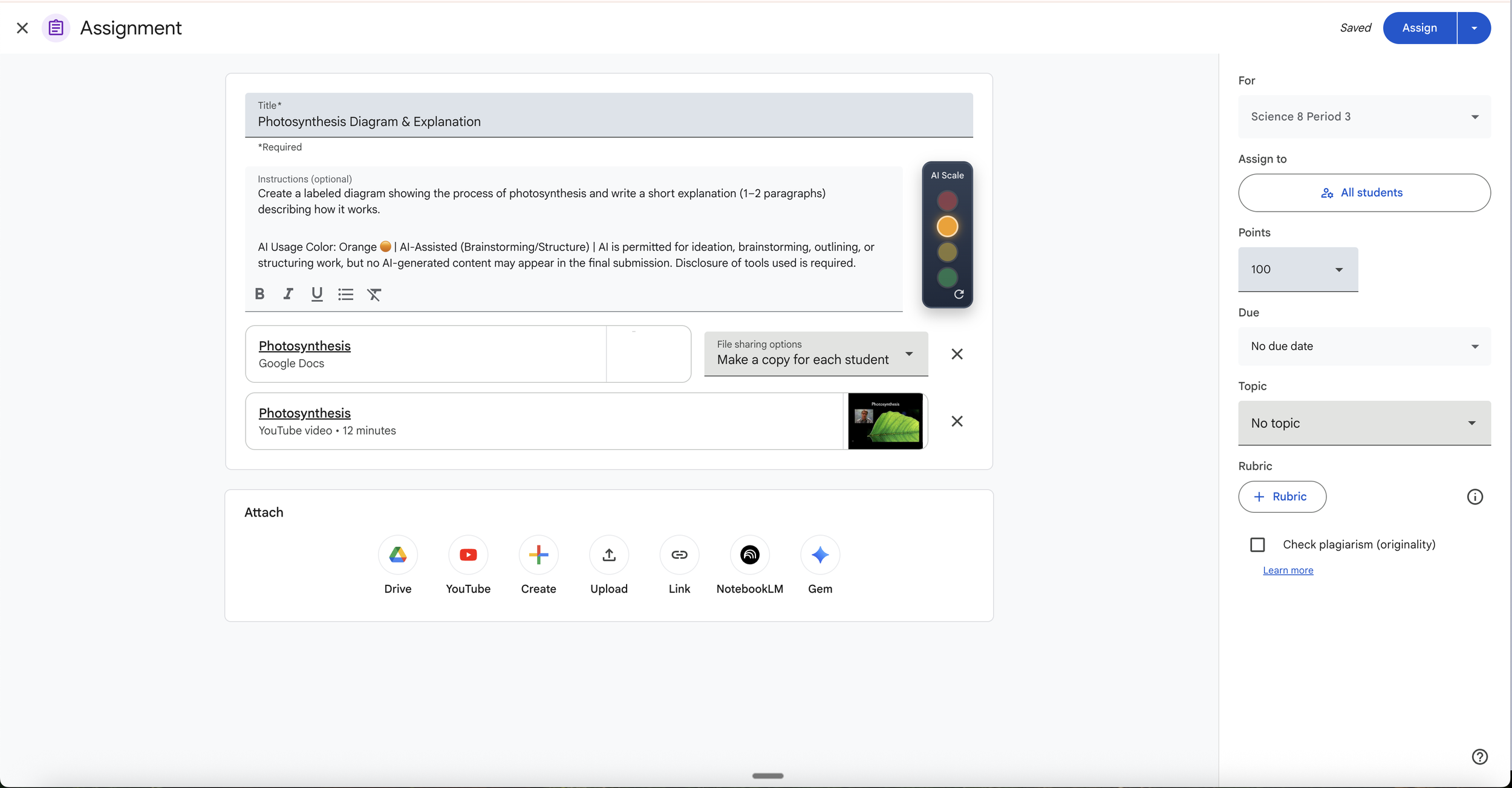Select red level on AI Scale
The width and height of the screenshot is (1512, 788).
pos(947,200)
